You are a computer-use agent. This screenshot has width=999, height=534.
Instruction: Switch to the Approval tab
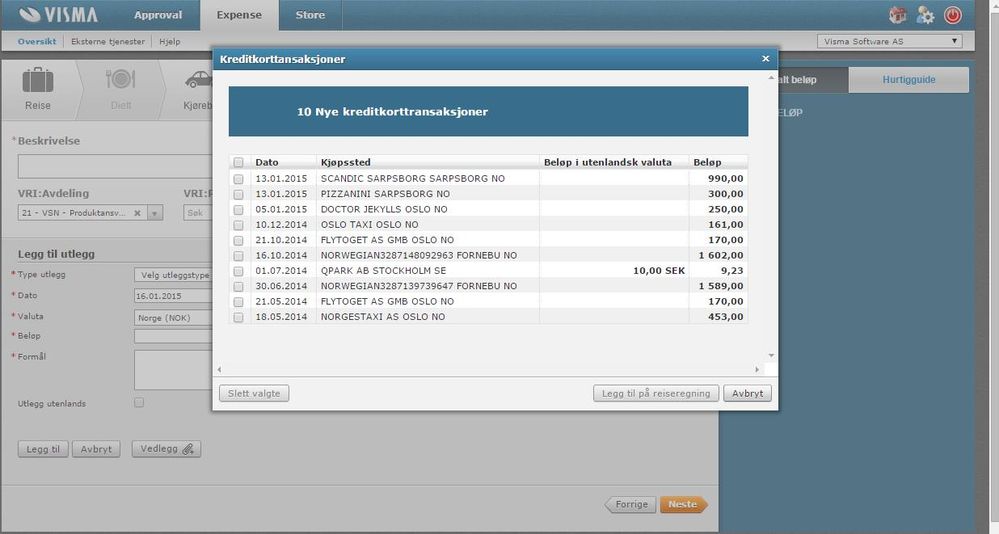point(158,15)
